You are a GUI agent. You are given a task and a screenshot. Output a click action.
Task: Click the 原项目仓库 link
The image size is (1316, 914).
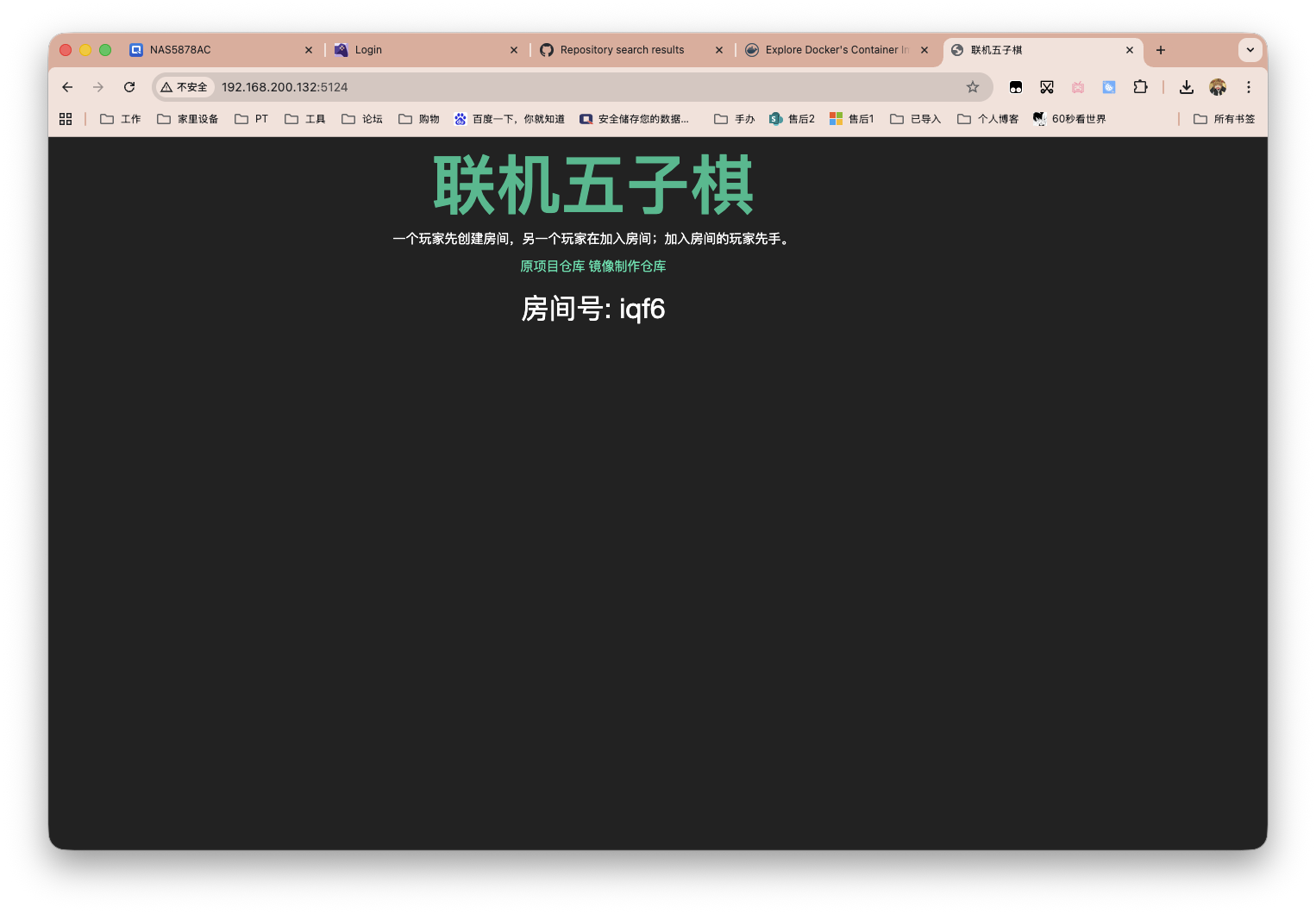551,266
